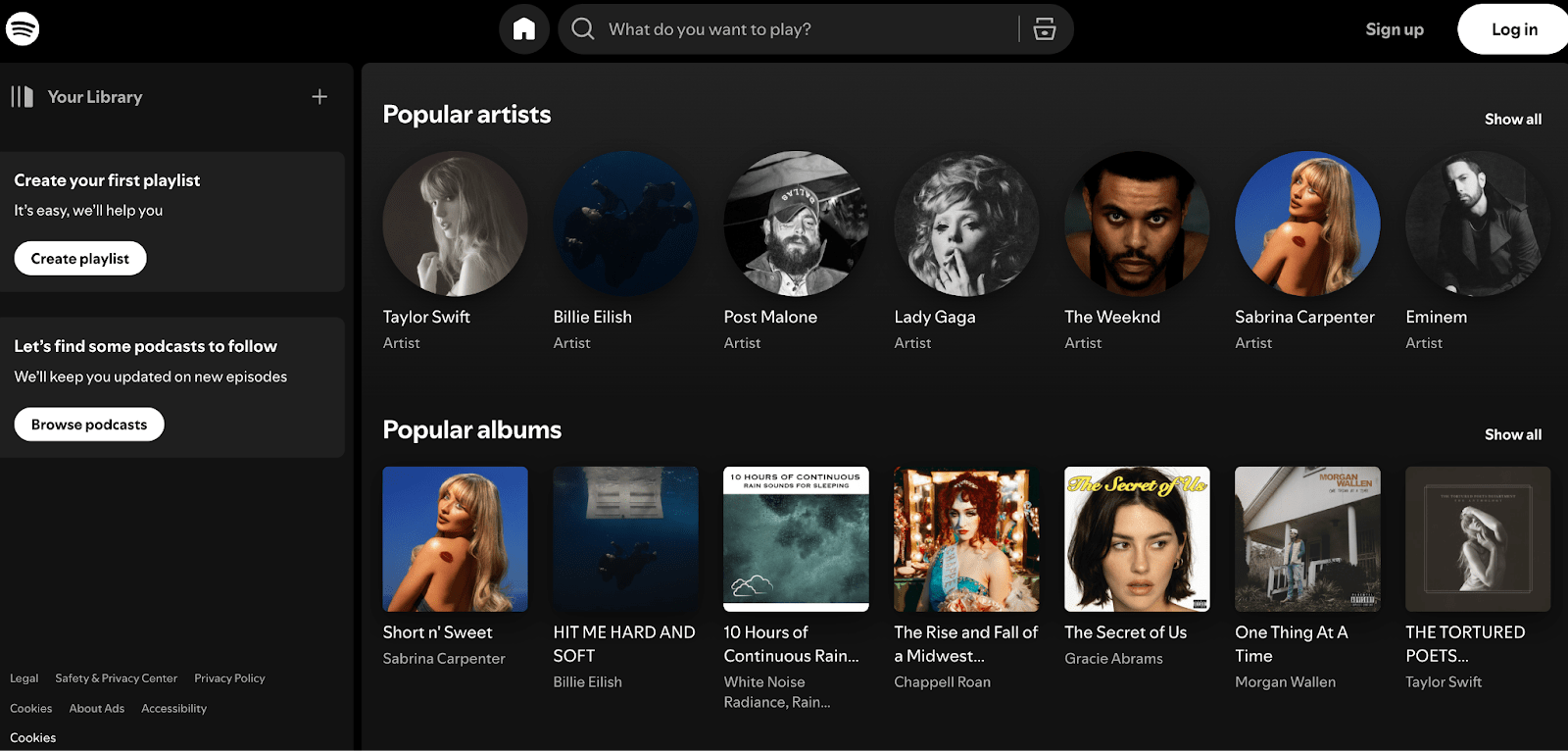This screenshot has width=1568, height=751.
Task: Click the Create playlist button
Action: tap(80, 259)
